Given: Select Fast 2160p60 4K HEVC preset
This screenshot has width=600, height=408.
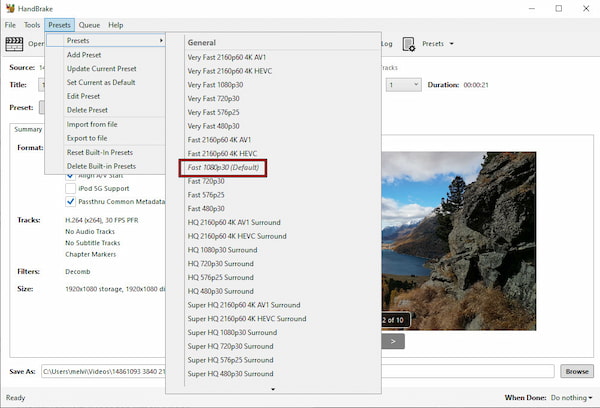Looking at the screenshot, I should click(222, 154).
